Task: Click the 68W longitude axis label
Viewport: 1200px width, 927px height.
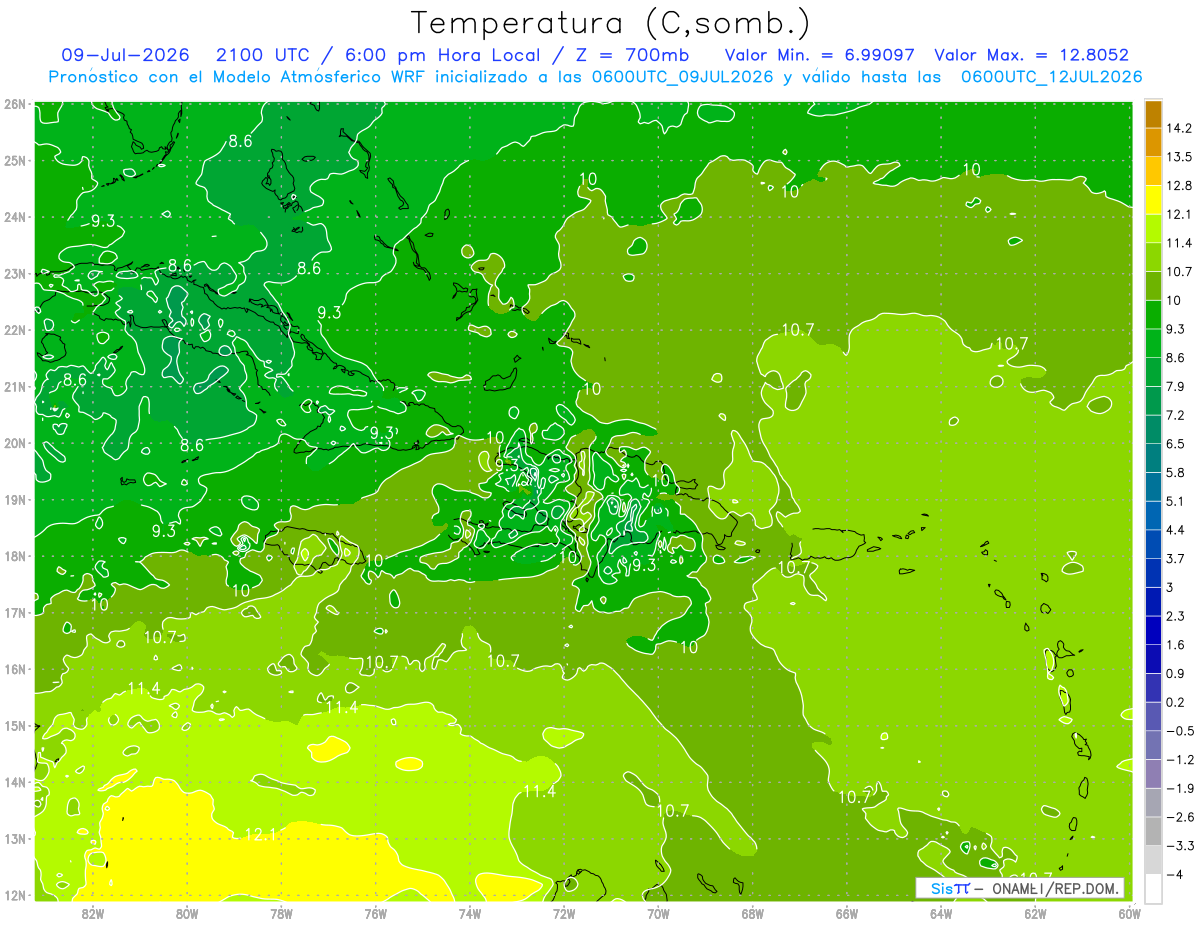Action: tap(753, 912)
